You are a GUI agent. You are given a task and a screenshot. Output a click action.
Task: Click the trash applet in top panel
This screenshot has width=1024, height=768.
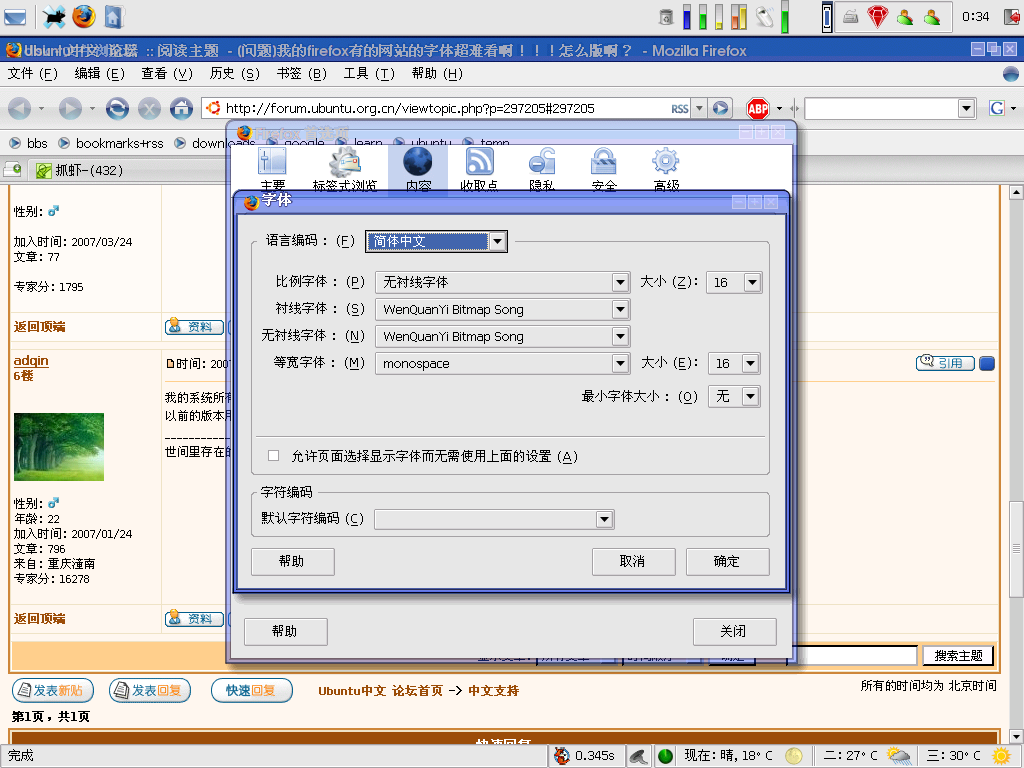666,16
